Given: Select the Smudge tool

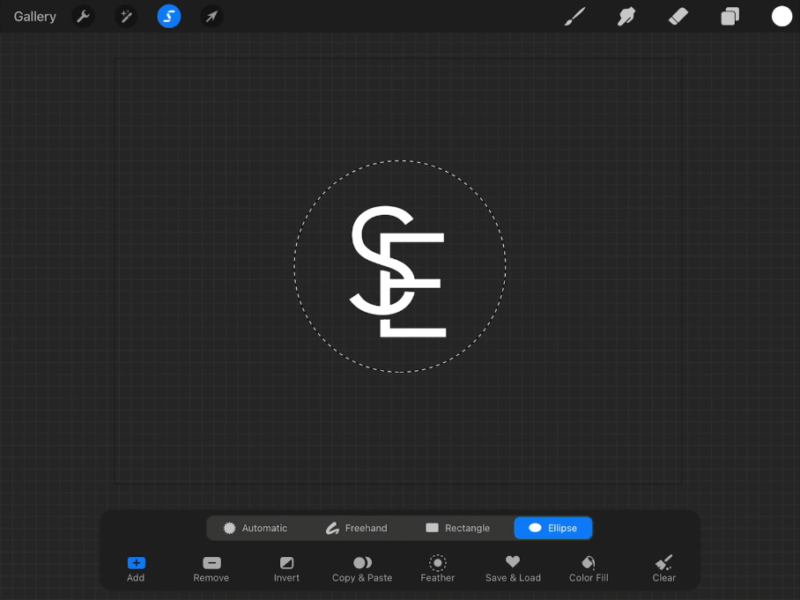Looking at the screenshot, I should coord(627,16).
